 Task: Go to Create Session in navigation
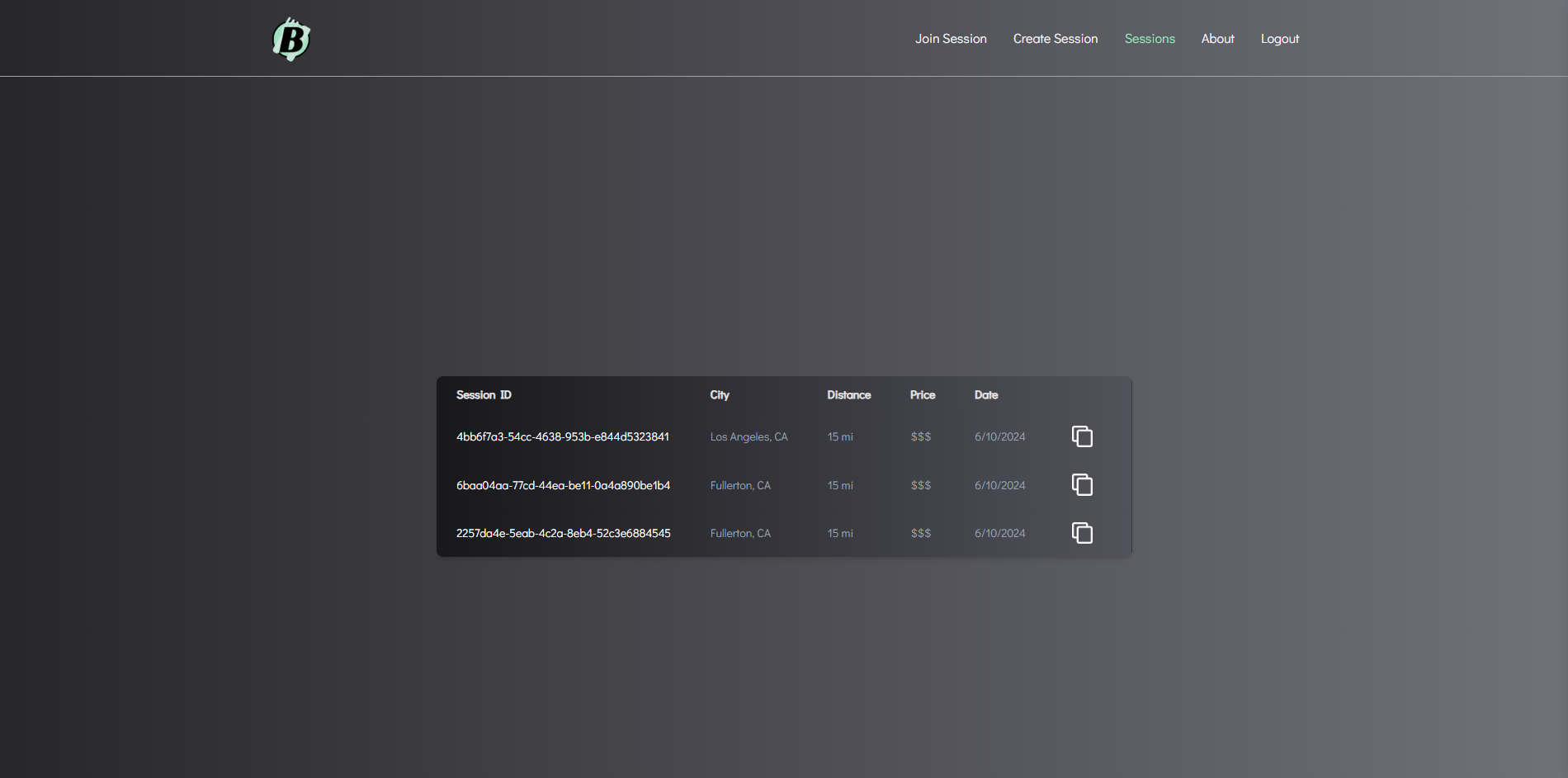click(x=1056, y=39)
